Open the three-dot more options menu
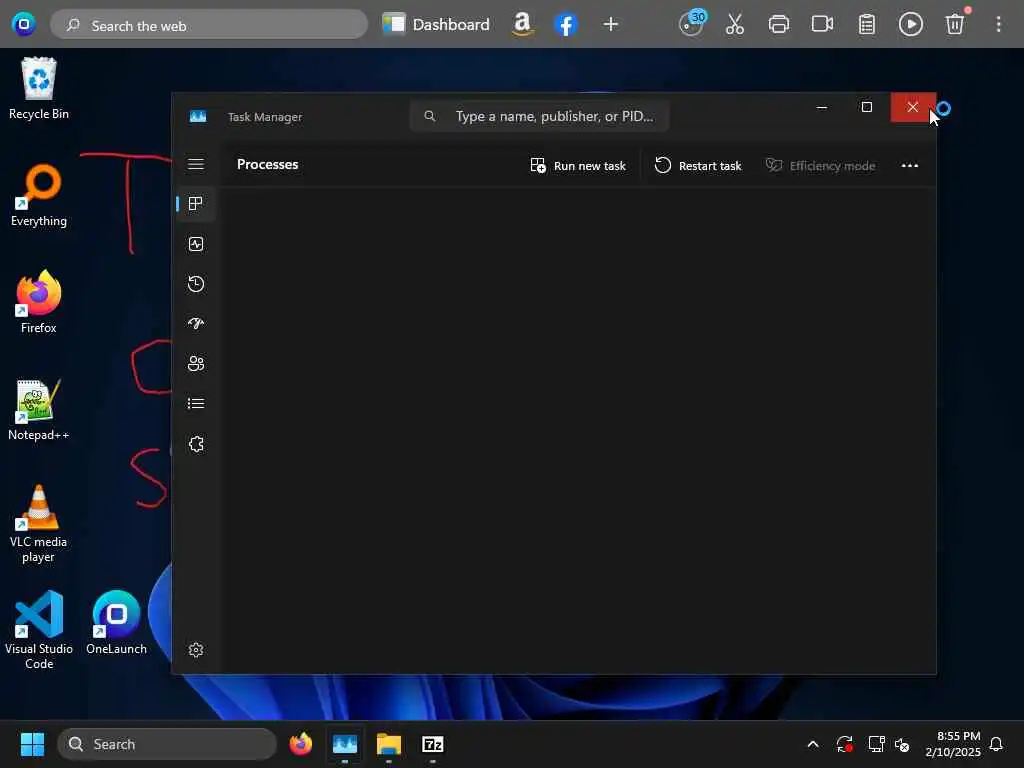 click(x=910, y=166)
